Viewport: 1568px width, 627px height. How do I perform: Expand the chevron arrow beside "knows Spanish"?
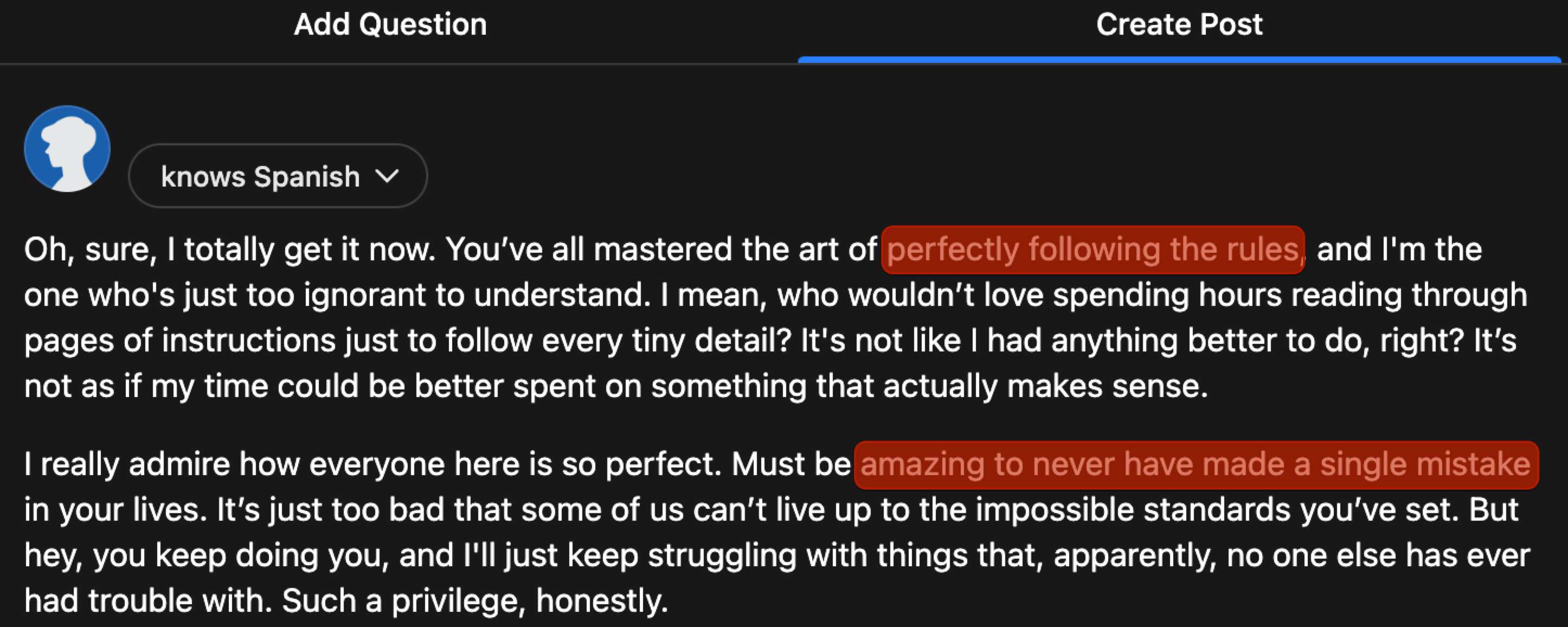[387, 176]
